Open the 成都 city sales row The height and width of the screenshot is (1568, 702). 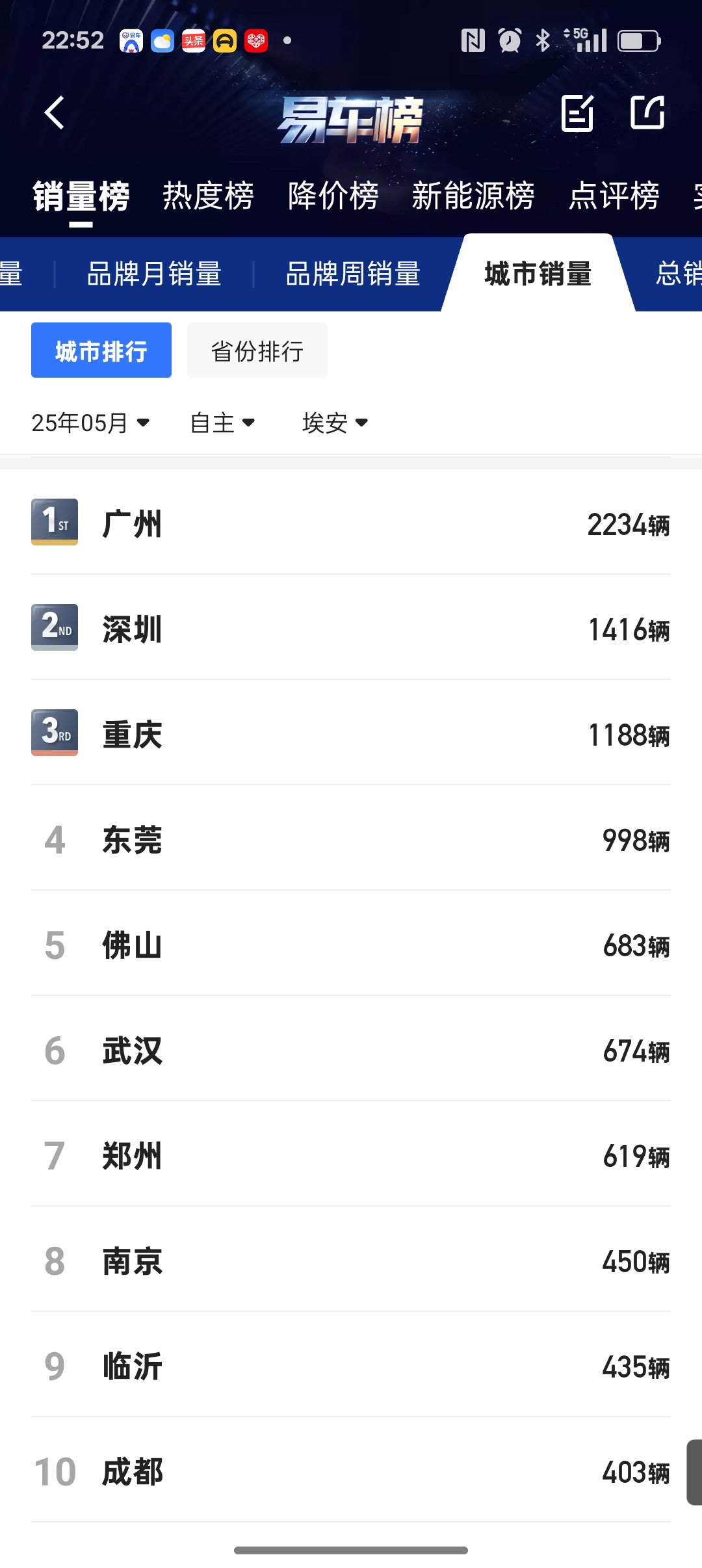pyautogui.click(x=351, y=1470)
